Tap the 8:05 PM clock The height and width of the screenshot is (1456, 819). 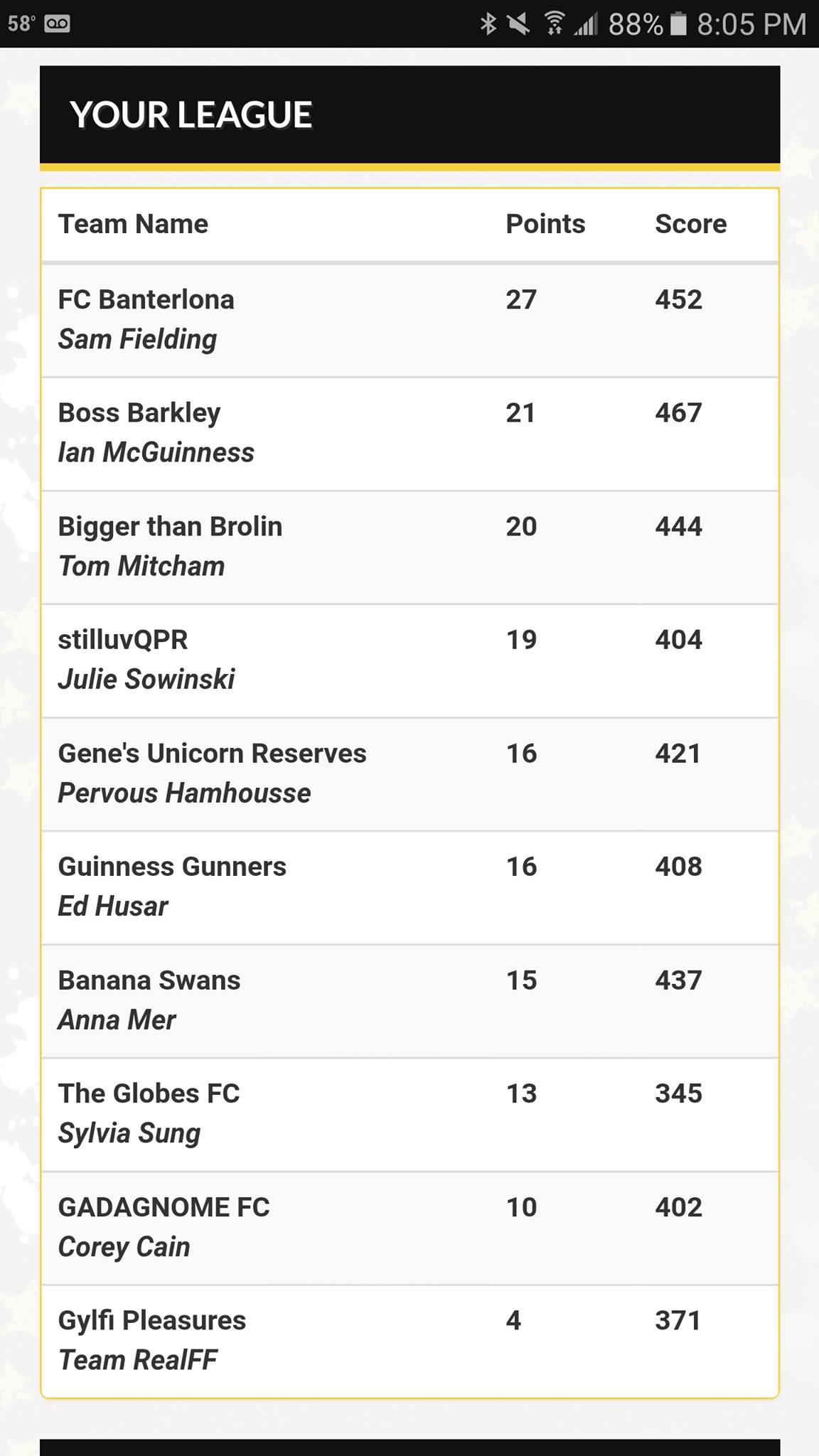(751, 24)
